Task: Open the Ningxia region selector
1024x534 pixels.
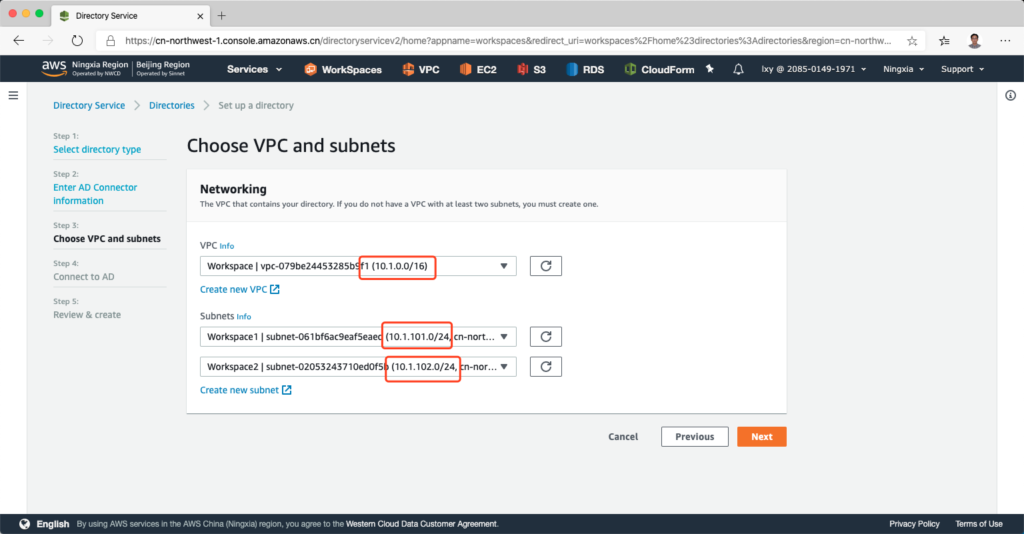Action: [903, 69]
